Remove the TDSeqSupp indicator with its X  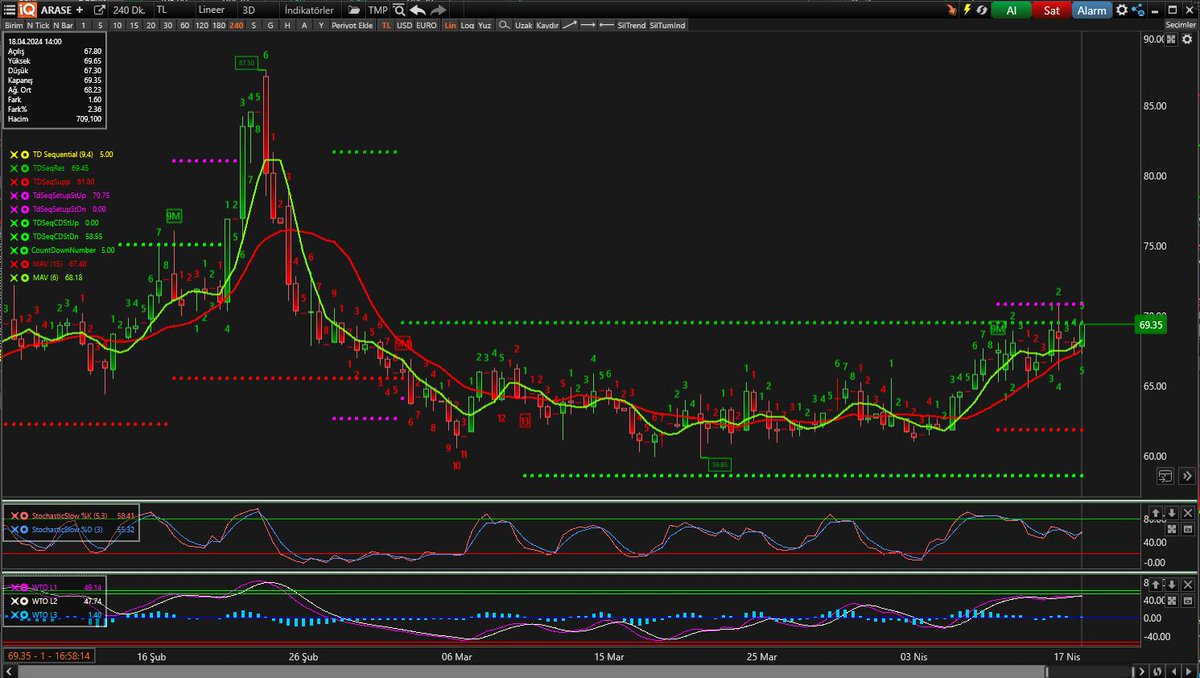tap(14, 182)
